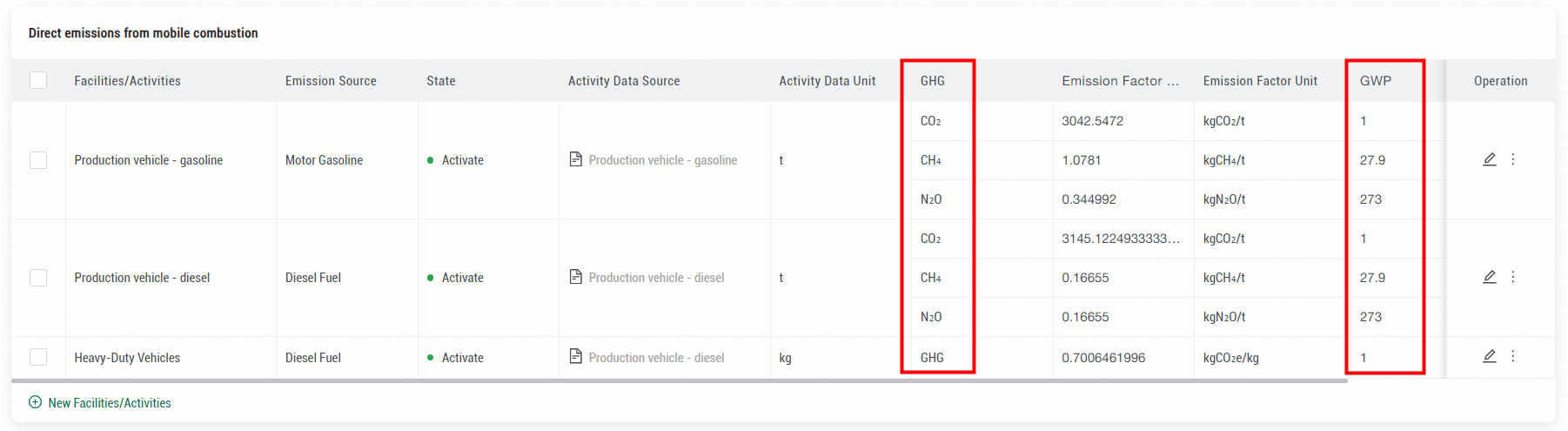Open data source link in Heavy-Duty Vehicles row
The width and height of the screenshot is (1568, 431).
pos(656,358)
